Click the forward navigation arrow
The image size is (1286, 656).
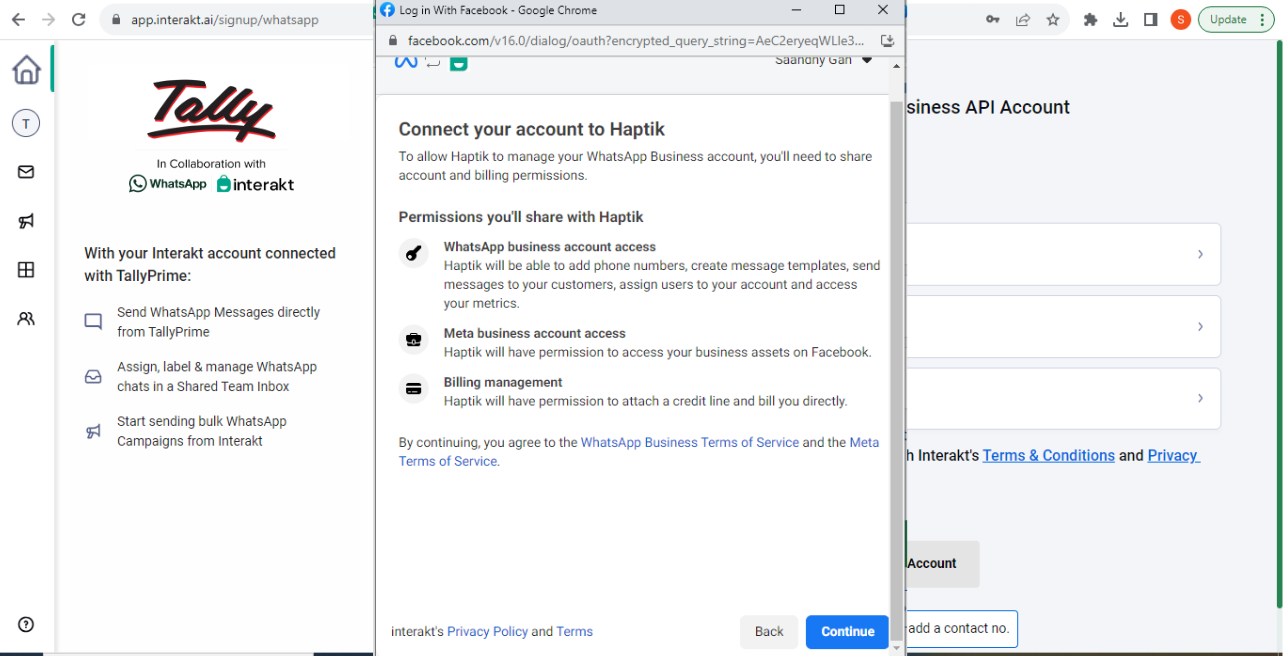point(48,19)
